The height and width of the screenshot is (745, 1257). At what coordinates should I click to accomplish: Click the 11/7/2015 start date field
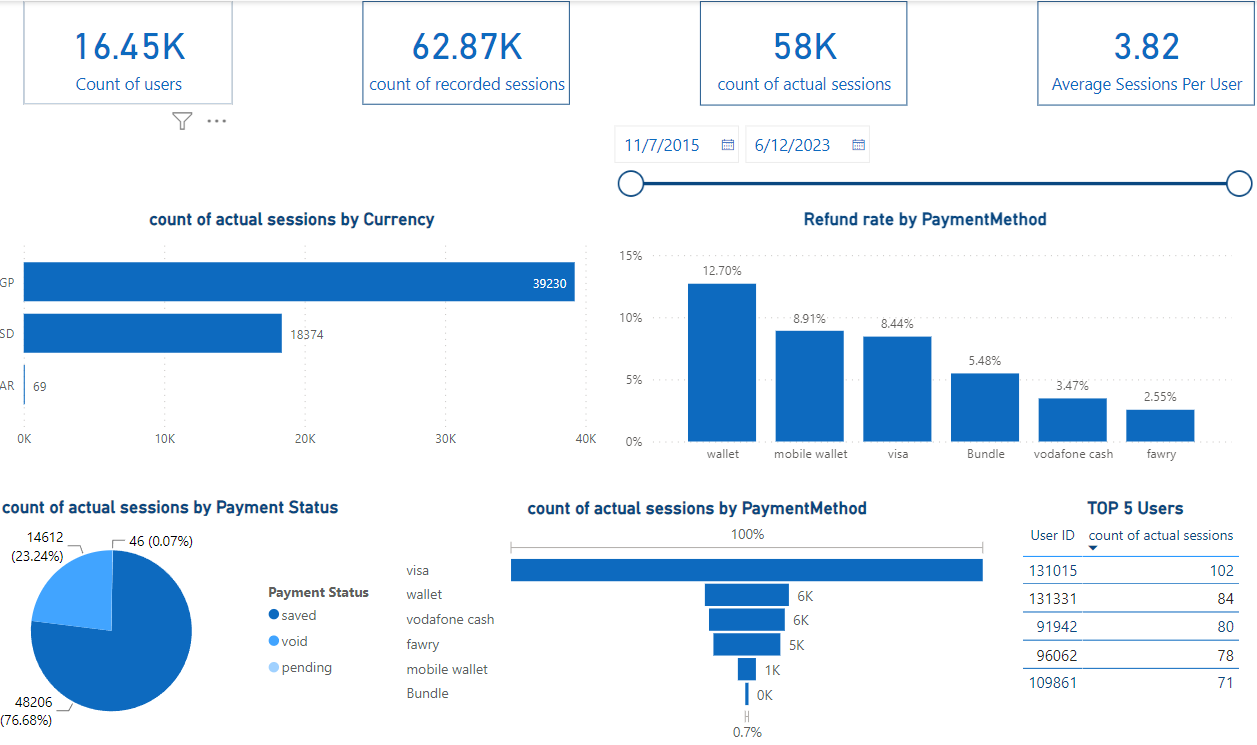[x=662, y=145]
